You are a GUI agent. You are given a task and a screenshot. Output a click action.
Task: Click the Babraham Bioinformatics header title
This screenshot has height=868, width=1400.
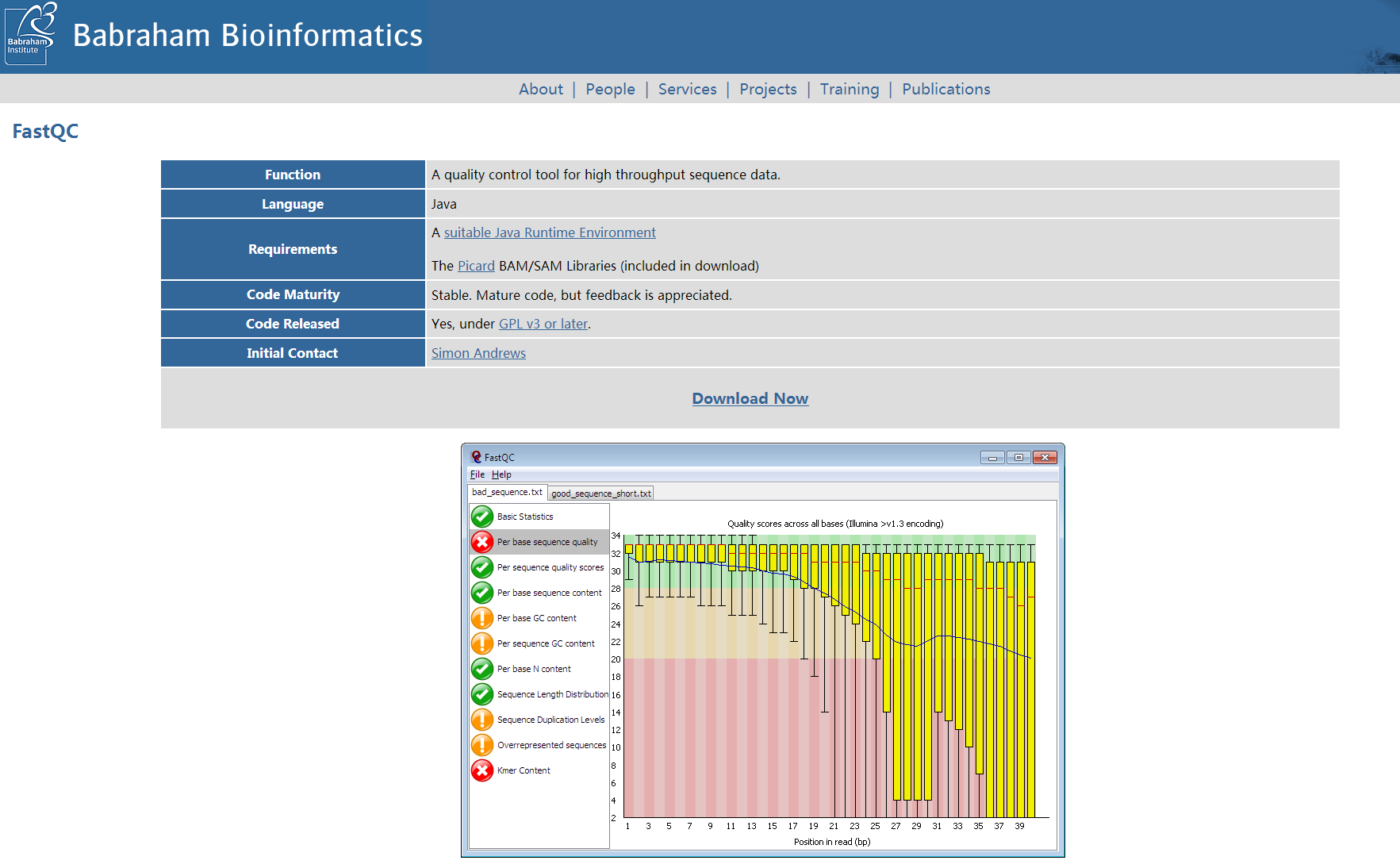[247, 36]
